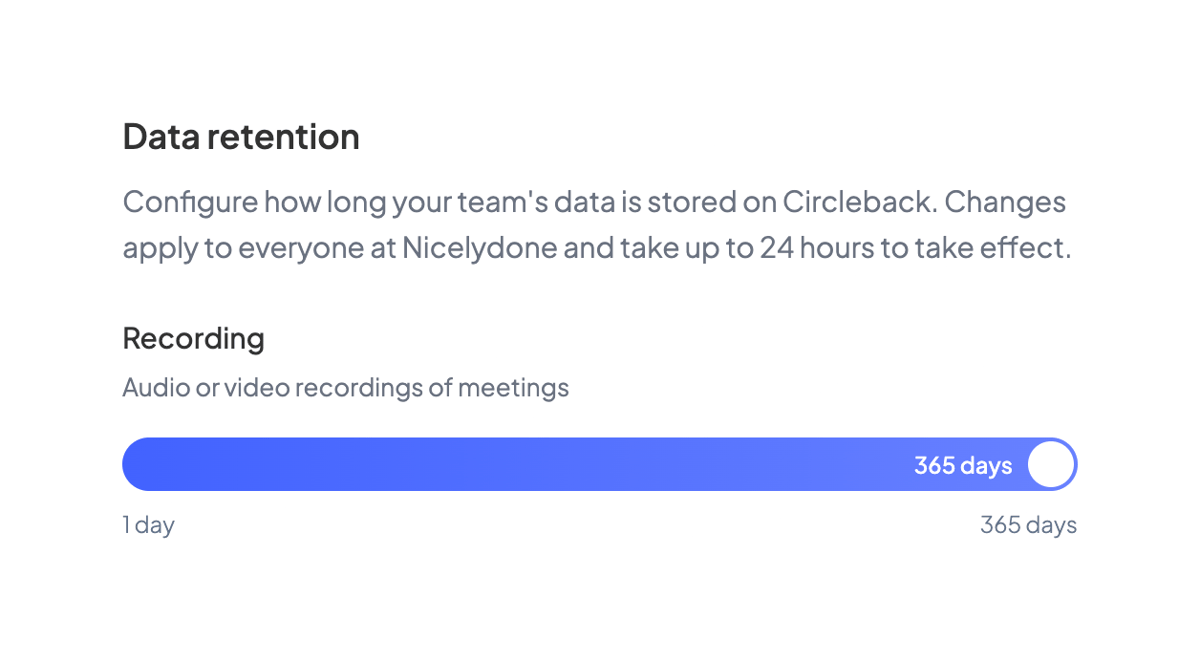Click the recording retention slider track

point(600,464)
